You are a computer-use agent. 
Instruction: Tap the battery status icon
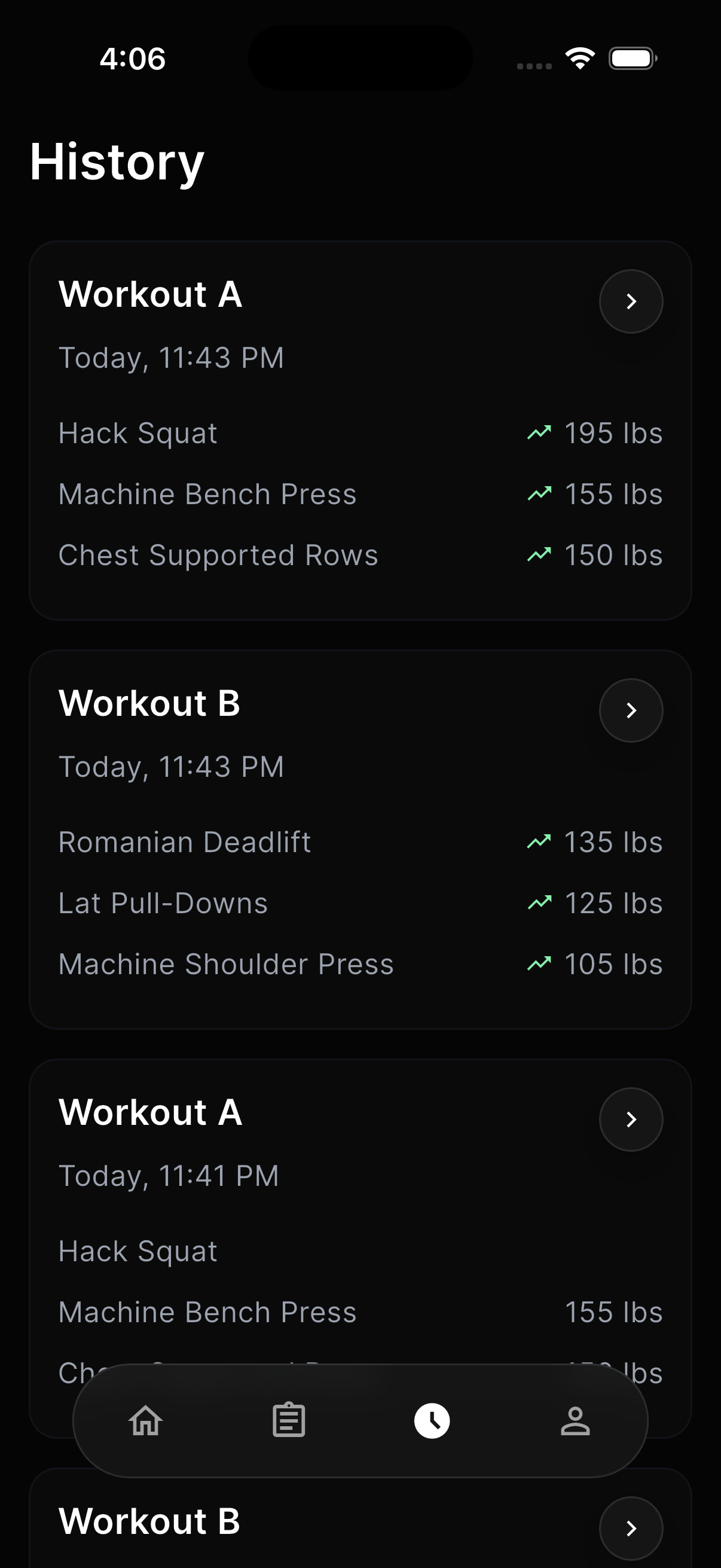(x=632, y=59)
